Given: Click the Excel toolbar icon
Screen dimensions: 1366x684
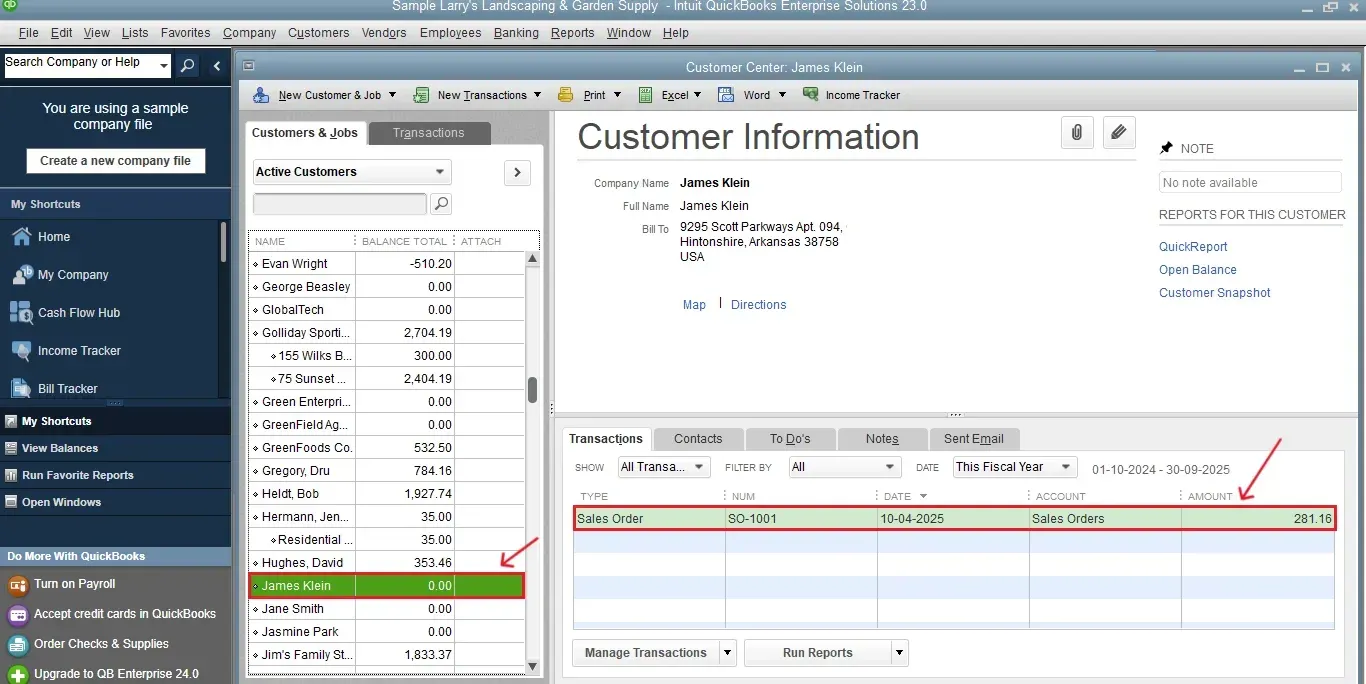Looking at the screenshot, I should 646,95.
